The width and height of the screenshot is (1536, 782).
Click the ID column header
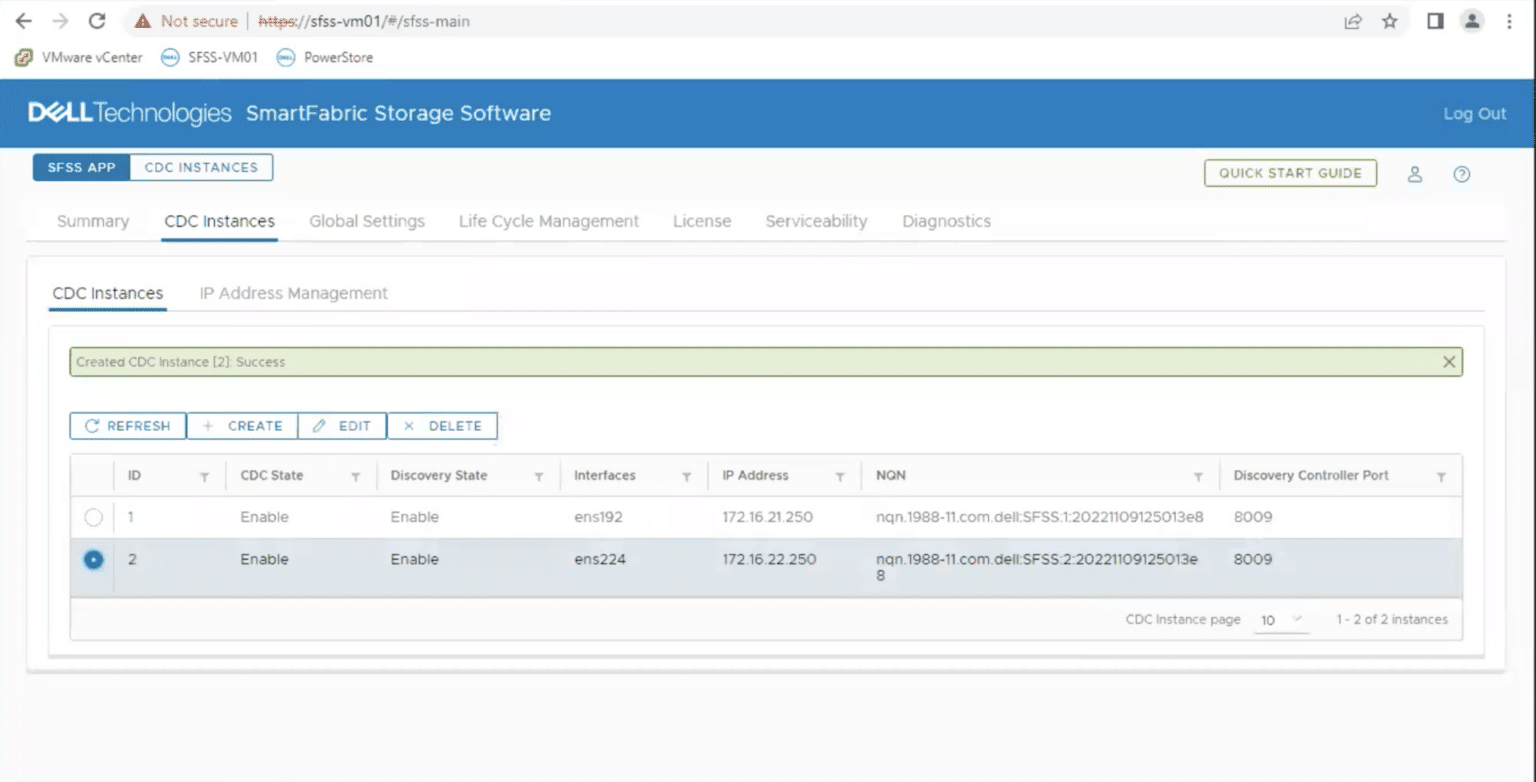134,476
